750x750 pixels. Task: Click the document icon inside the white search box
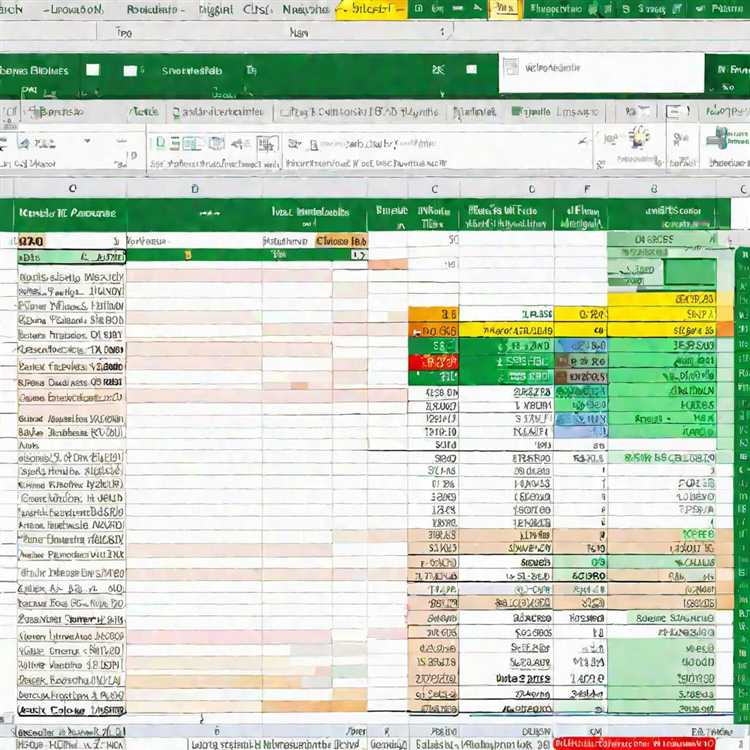(511, 67)
